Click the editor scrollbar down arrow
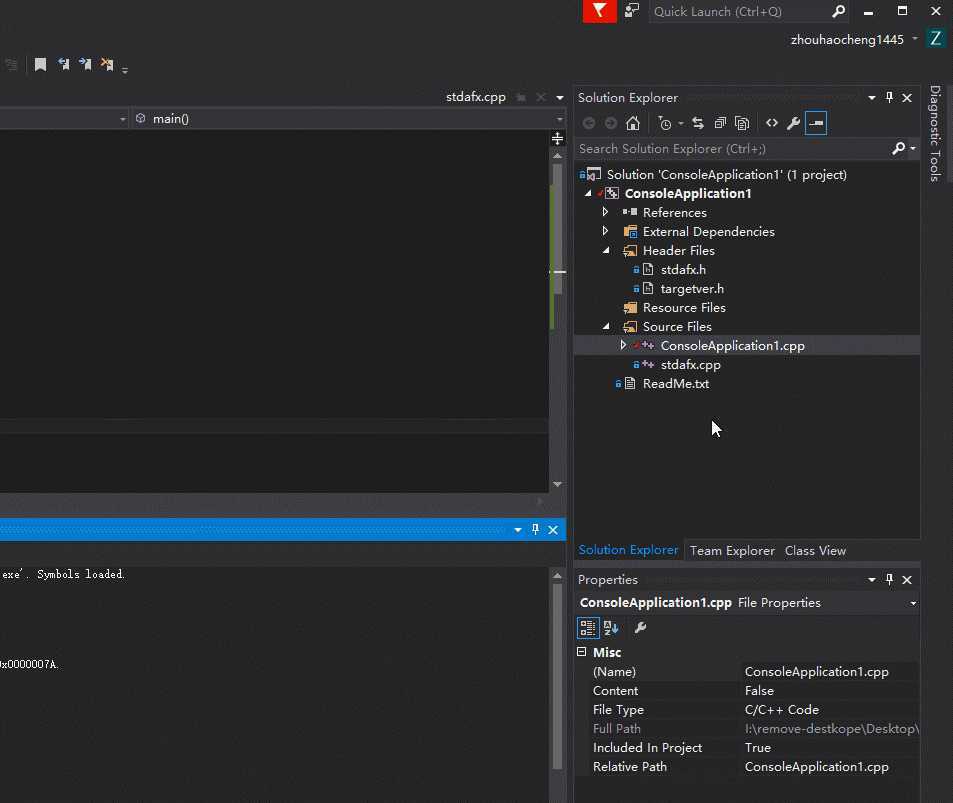This screenshot has width=953, height=803. (x=557, y=484)
